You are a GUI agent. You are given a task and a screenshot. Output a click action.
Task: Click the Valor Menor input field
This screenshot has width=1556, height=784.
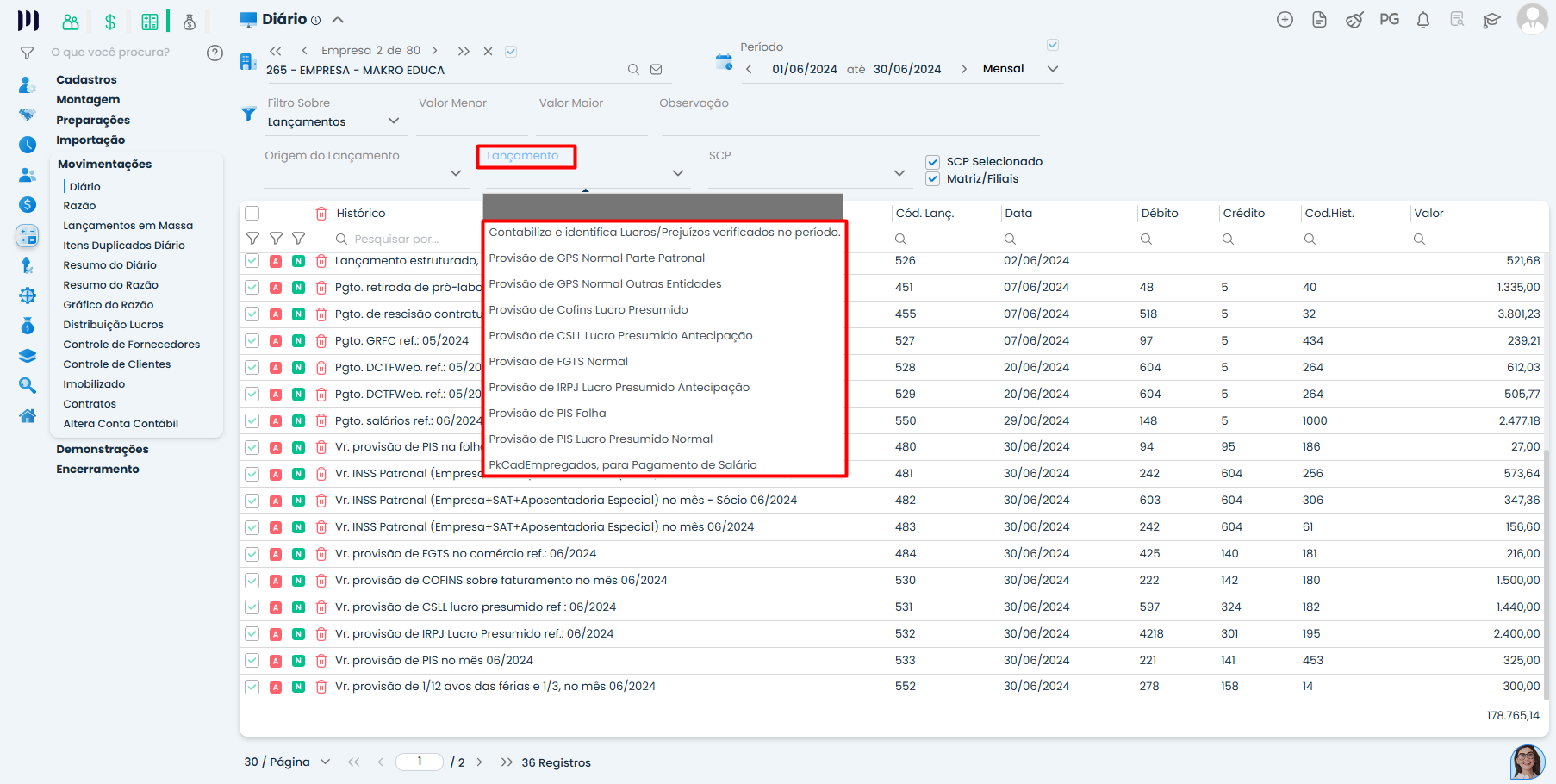(x=470, y=123)
